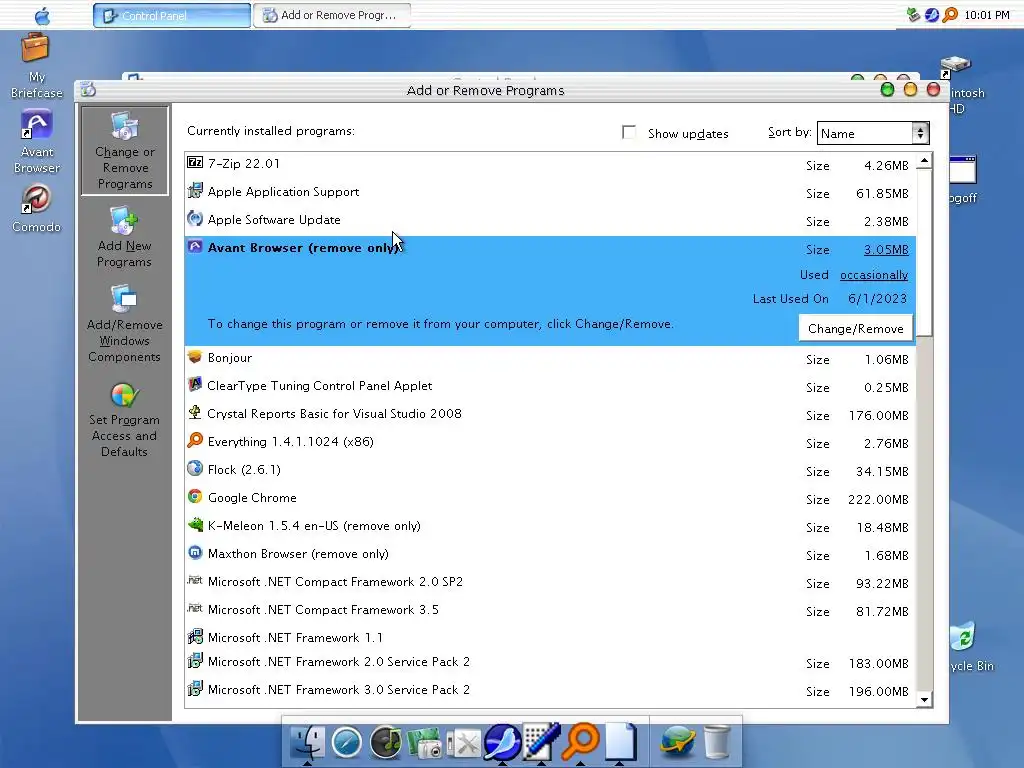Click Last Used On date 6/1/2023
This screenshot has width=1024, height=768.
click(877, 298)
